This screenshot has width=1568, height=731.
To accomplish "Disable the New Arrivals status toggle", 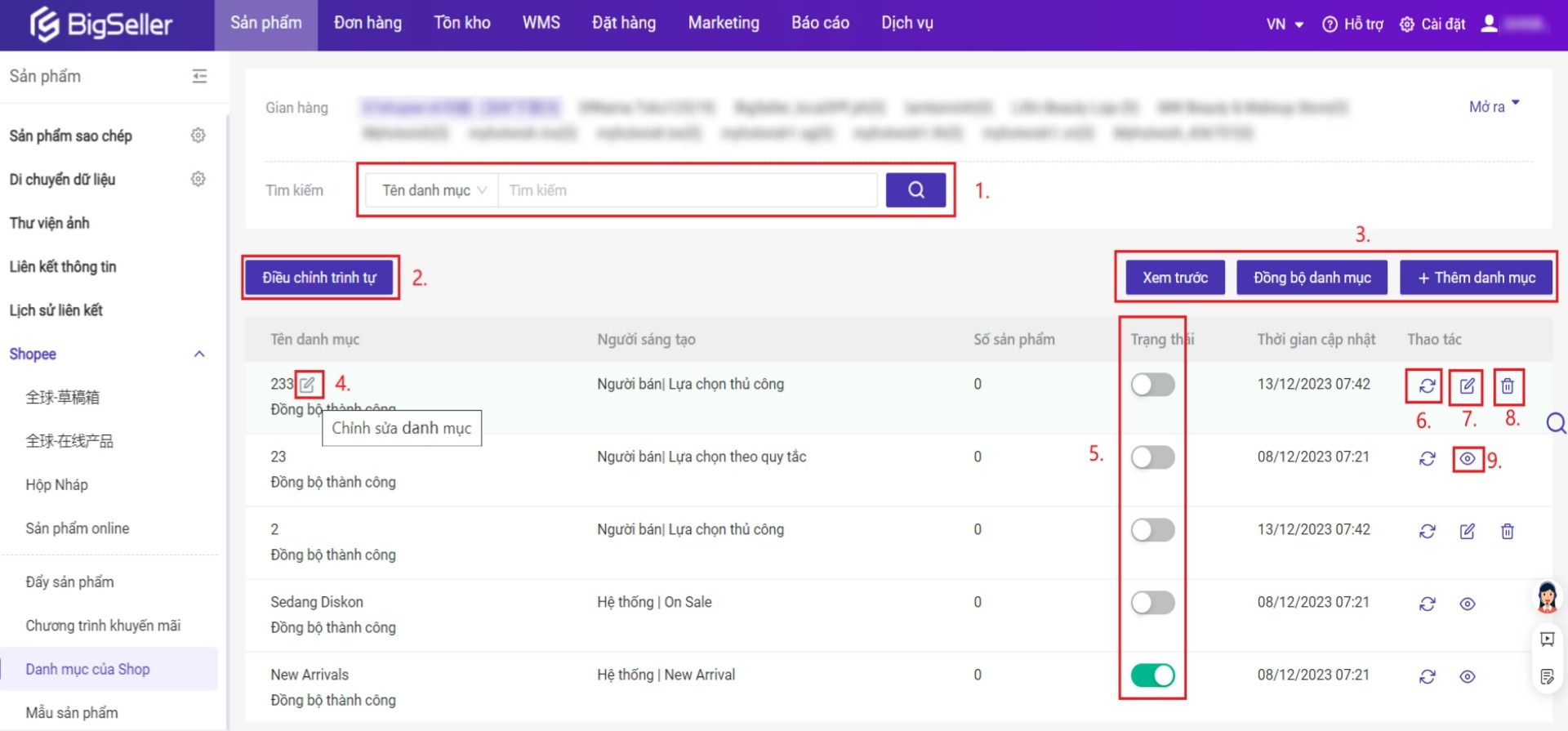I will click(1152, 675).
